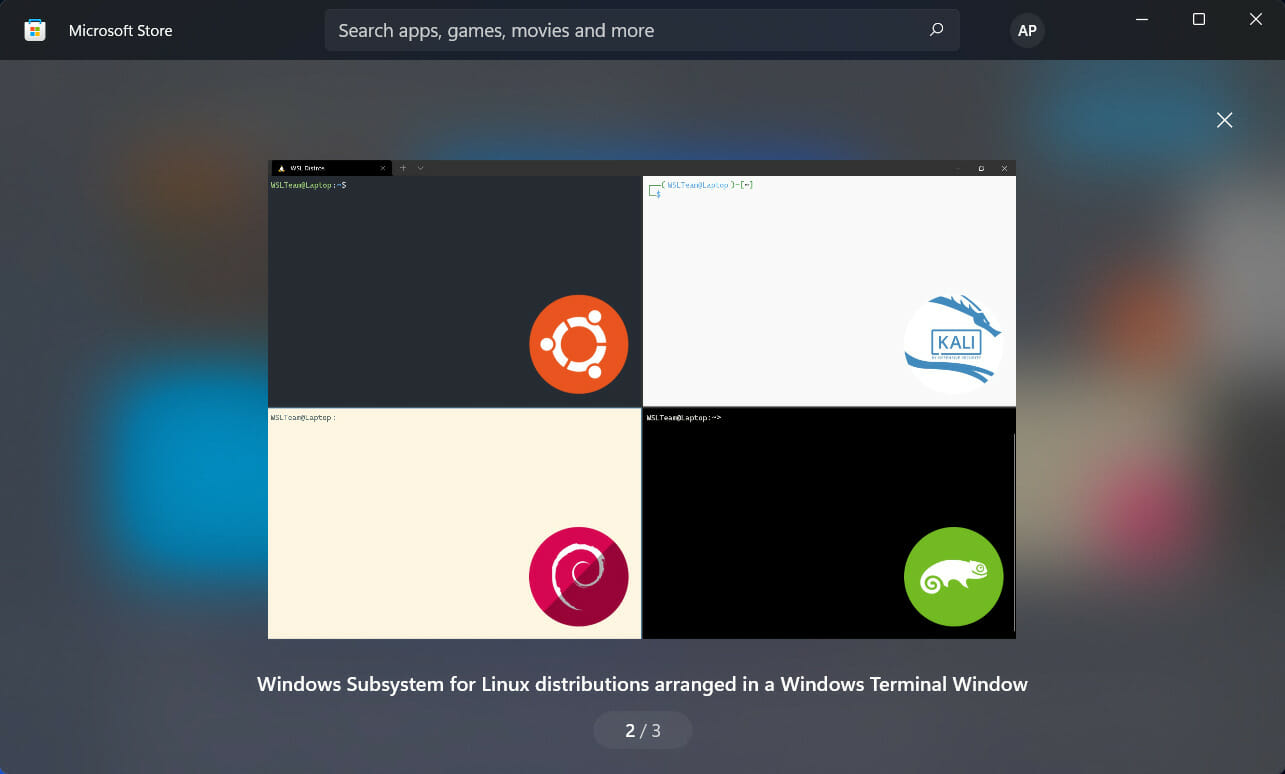This screenshot has height=774, width=1285.
Task: Minimize the Microsoft Store window
Action: (x=1142, y=20)
